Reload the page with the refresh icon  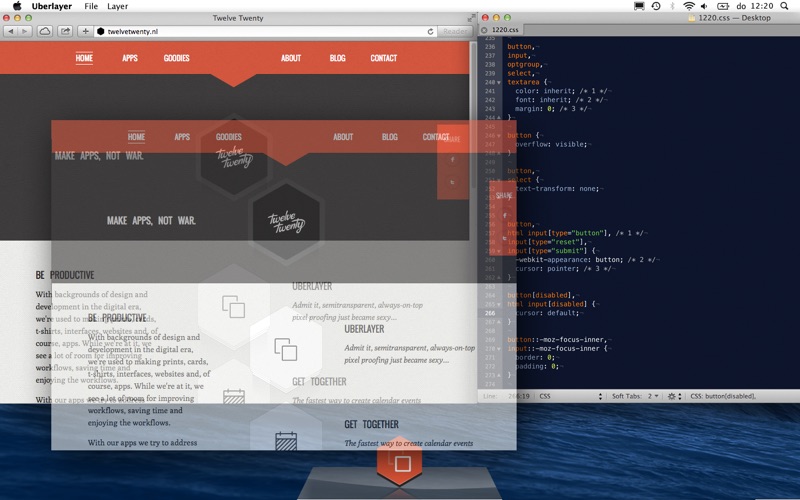tap(430, 31)
